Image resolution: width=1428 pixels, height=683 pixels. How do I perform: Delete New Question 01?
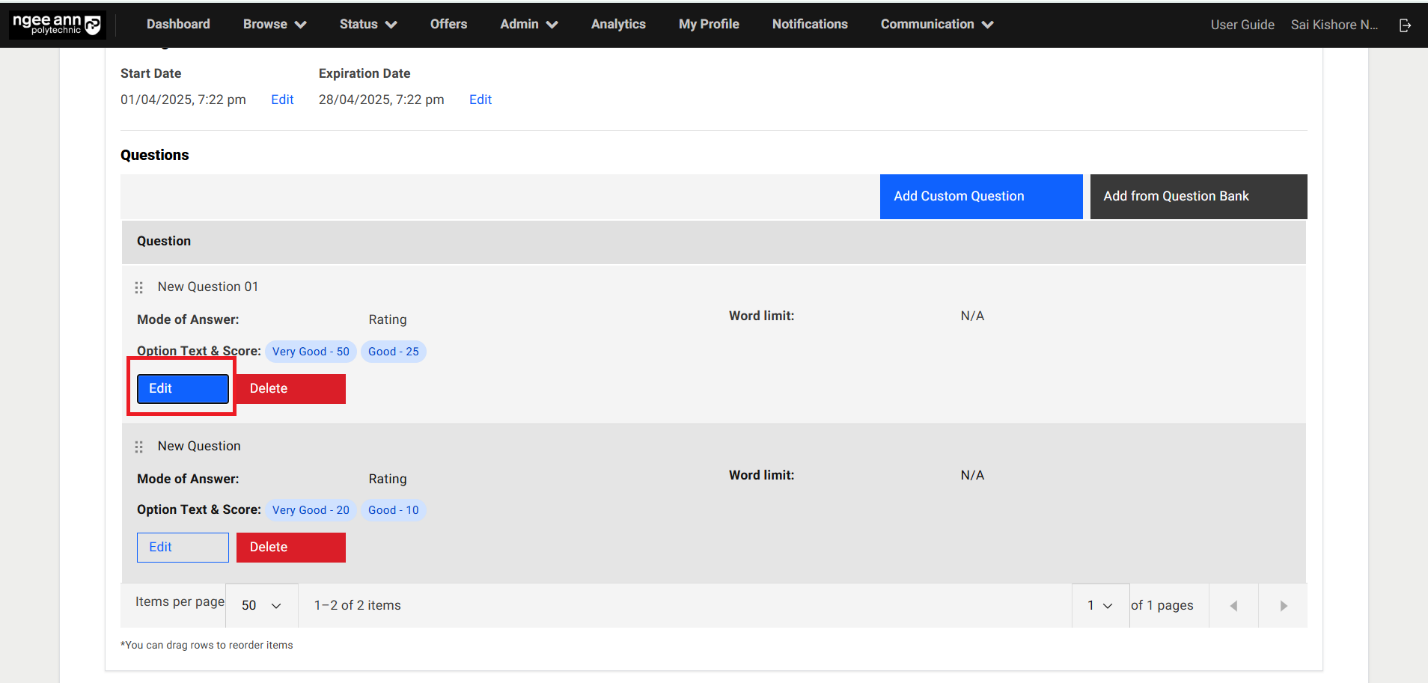(290, 389)
